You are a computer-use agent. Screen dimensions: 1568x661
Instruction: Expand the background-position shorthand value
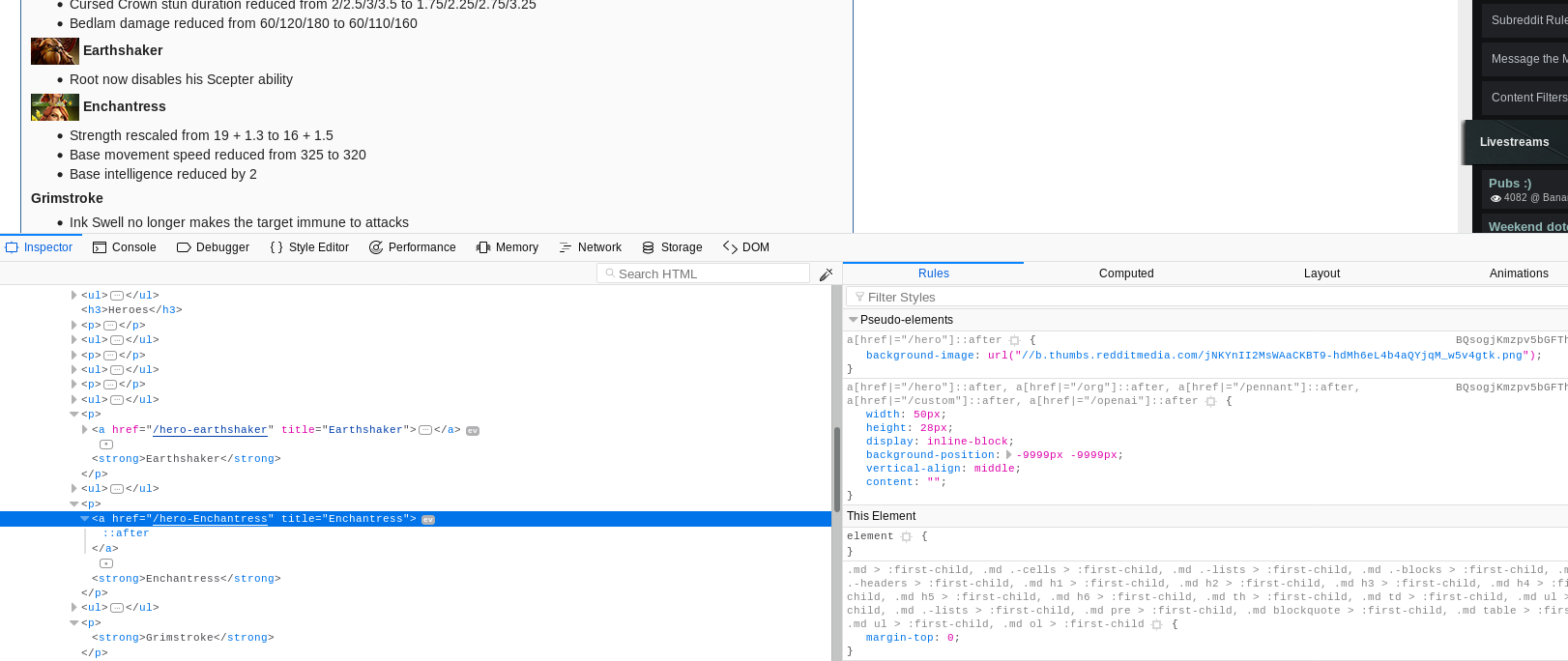pos(1009,454)
